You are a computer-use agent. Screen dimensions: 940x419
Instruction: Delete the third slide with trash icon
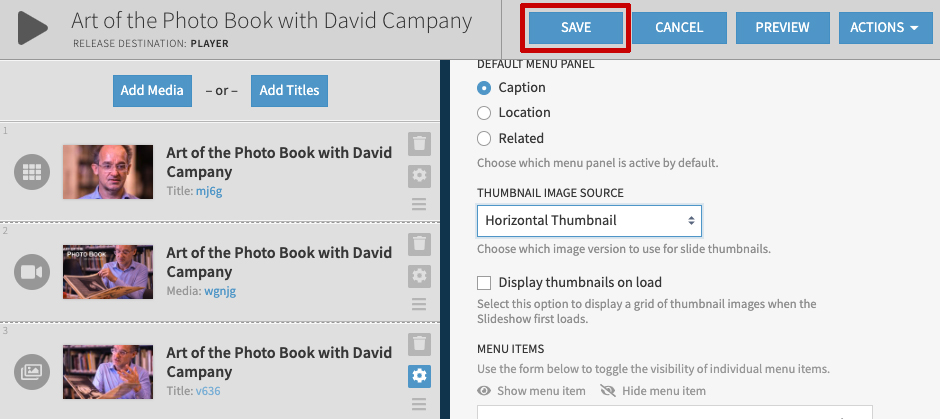coord(420,344)
